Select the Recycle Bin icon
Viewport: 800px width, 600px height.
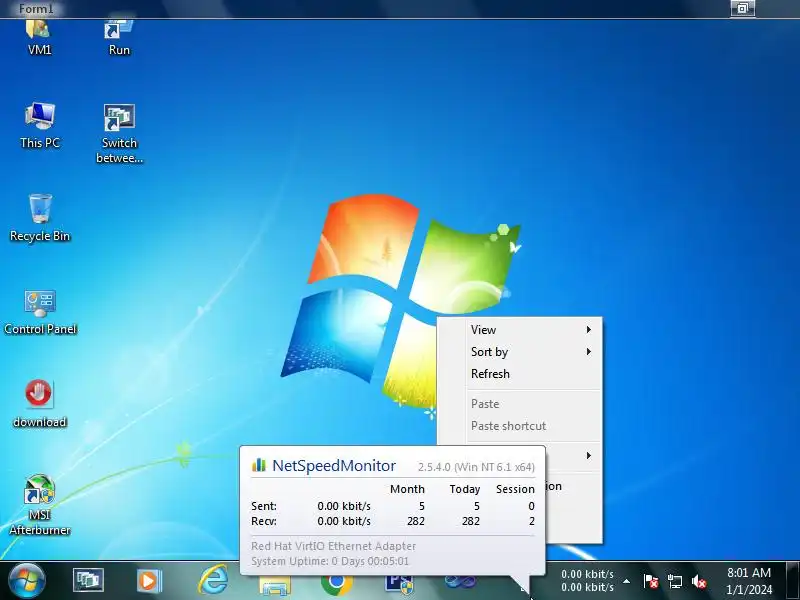pyautogui.click(x=40, y=218)
